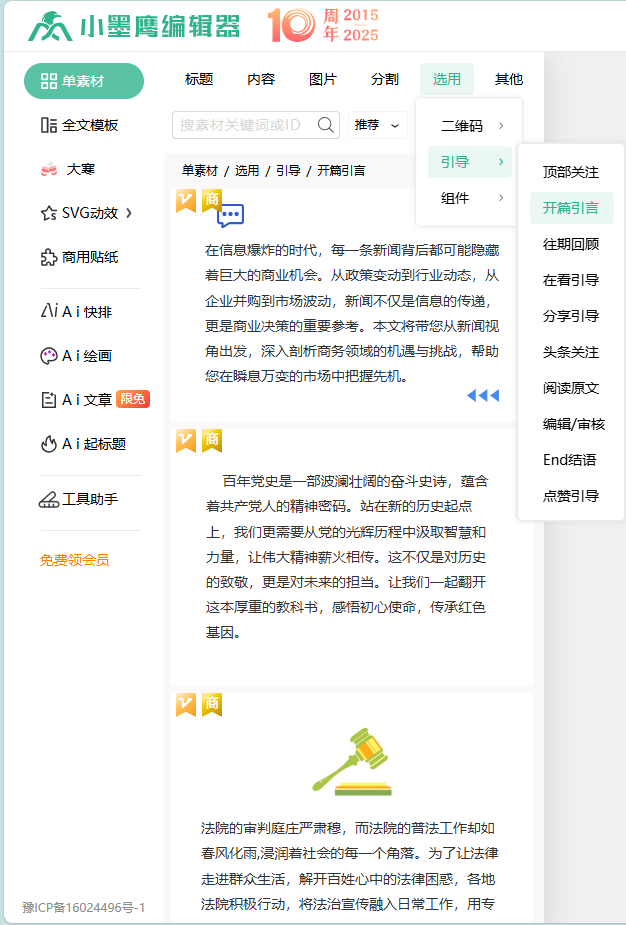Click the Ai文章 document icon
Viewport: 626px width, 925px height.
48,400
